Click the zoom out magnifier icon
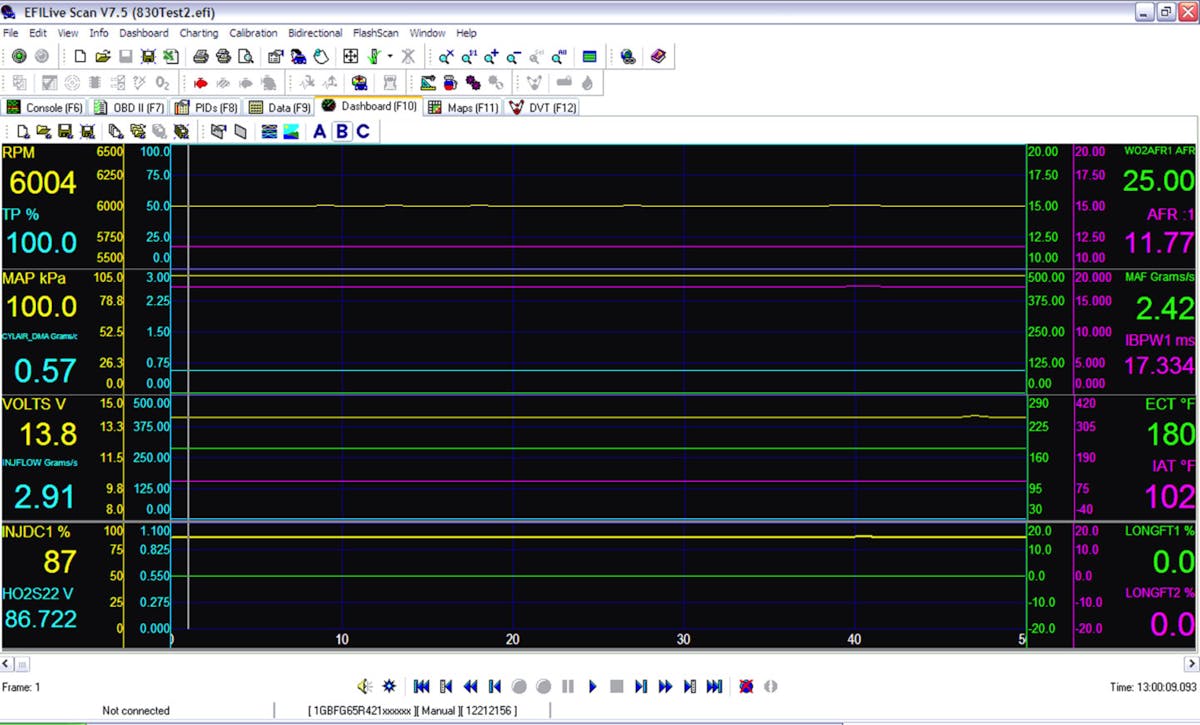 (513, 57)
